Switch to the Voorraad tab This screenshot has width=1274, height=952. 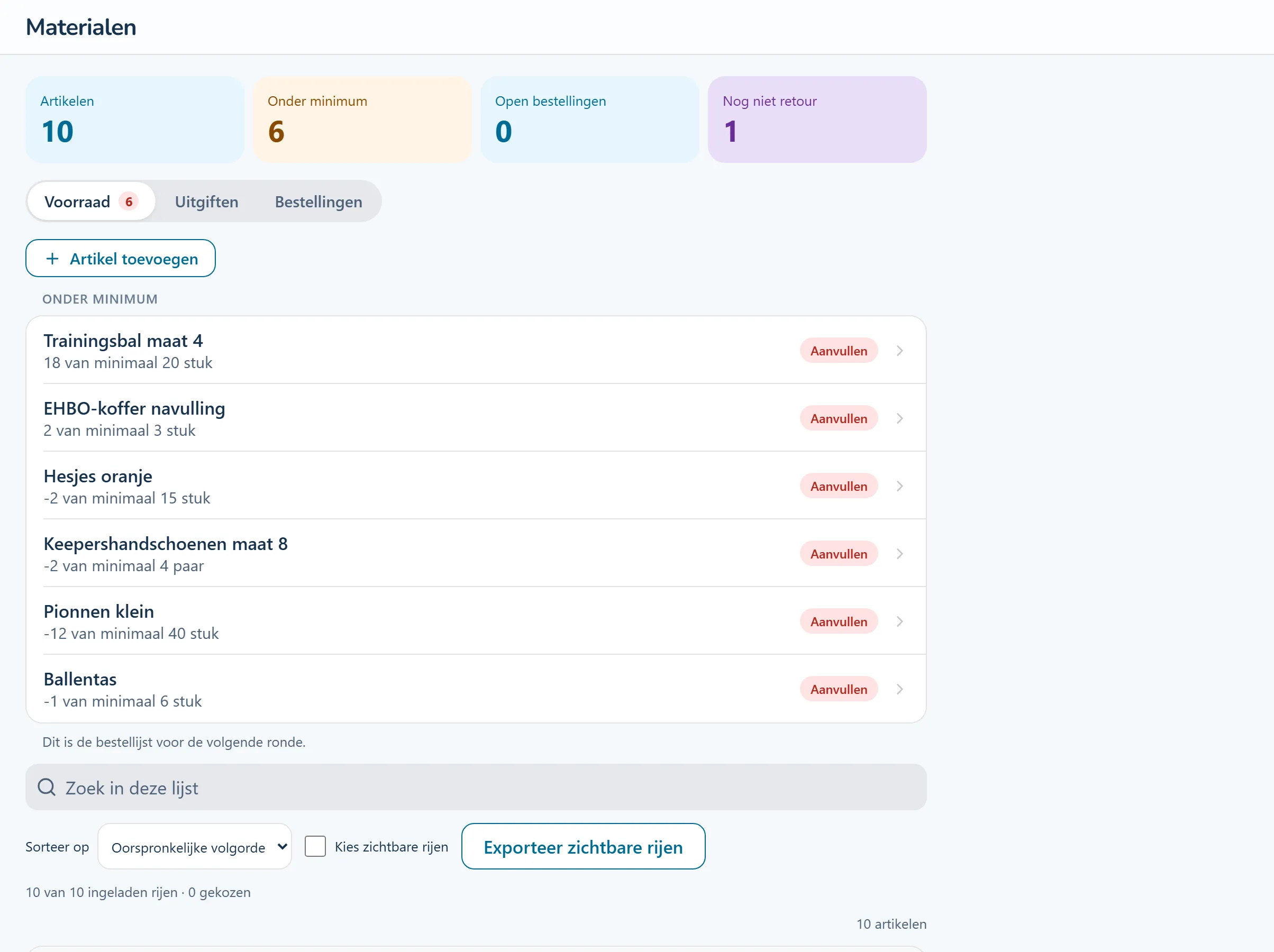tap(91, 202)
